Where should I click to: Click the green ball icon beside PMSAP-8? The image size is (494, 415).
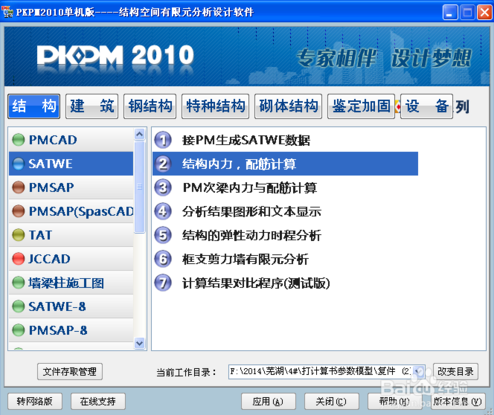(x=18, y=330)
